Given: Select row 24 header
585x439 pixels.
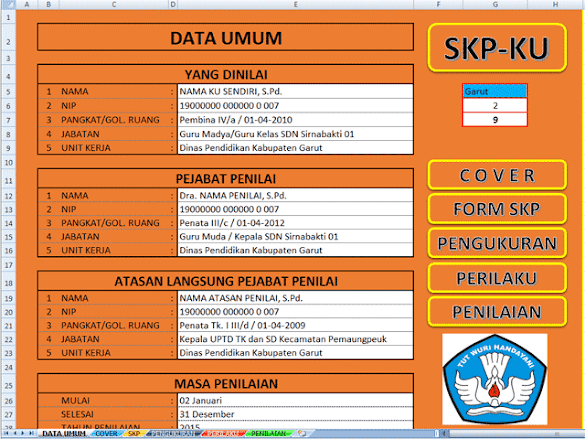Looking at the screenshot, I should [8, 367].
